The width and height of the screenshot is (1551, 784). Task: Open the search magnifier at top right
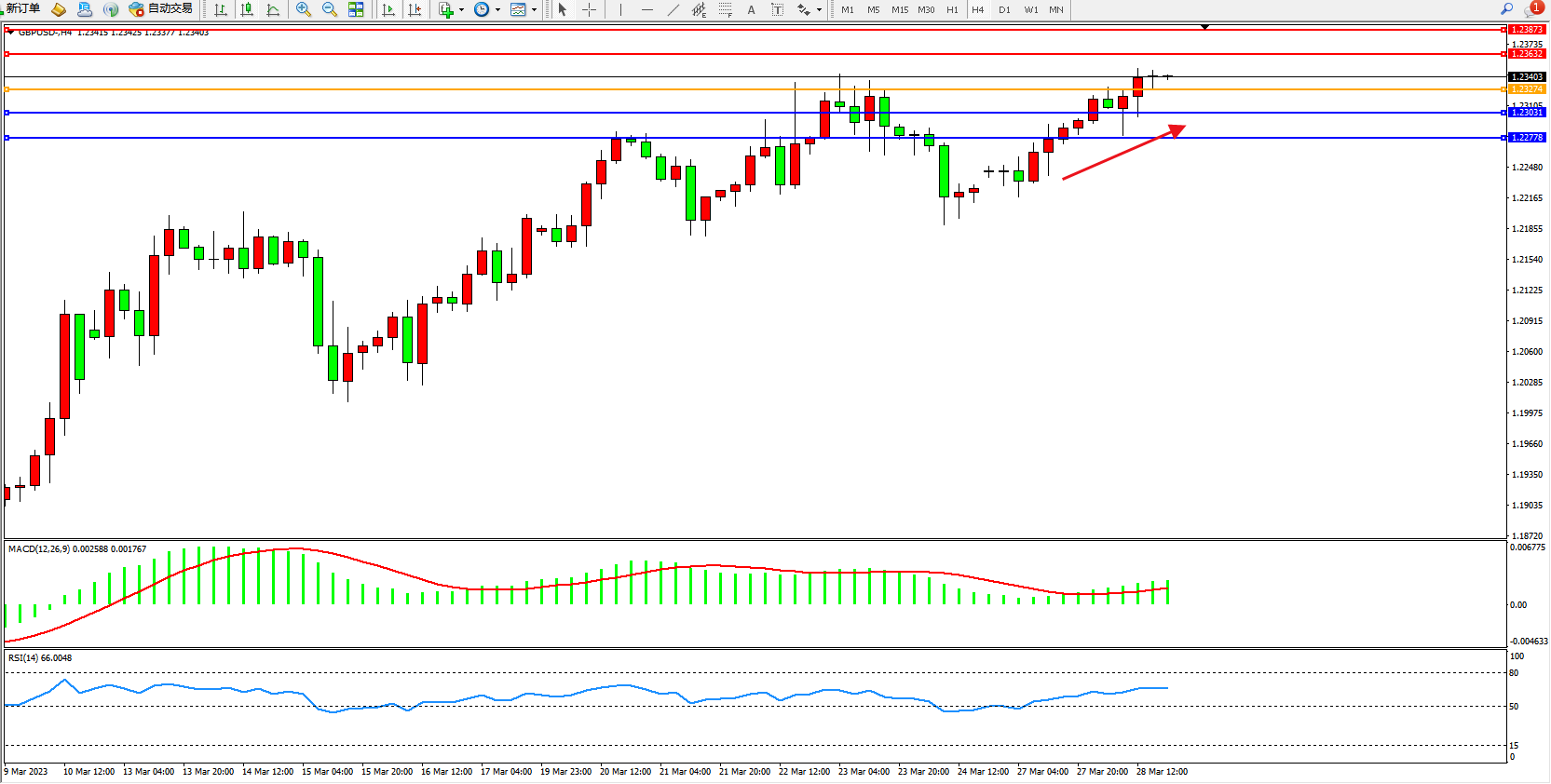(x=1506, y=8)
